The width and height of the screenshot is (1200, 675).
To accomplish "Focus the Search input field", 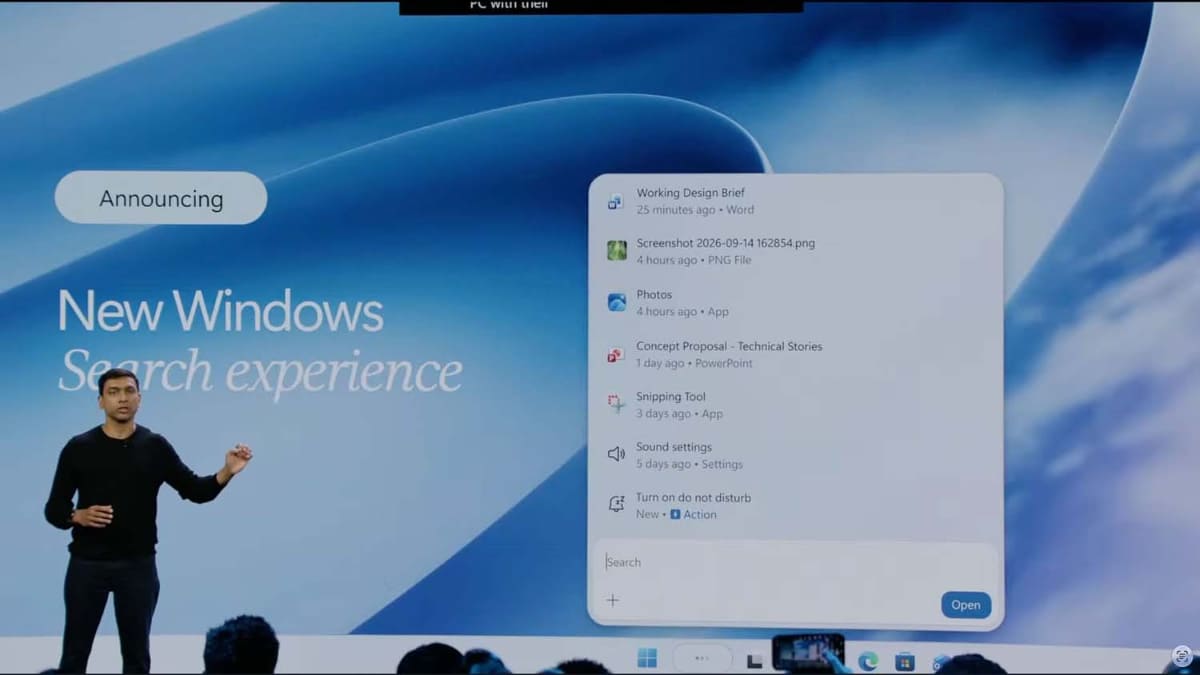I will click(x=796, y=562).
